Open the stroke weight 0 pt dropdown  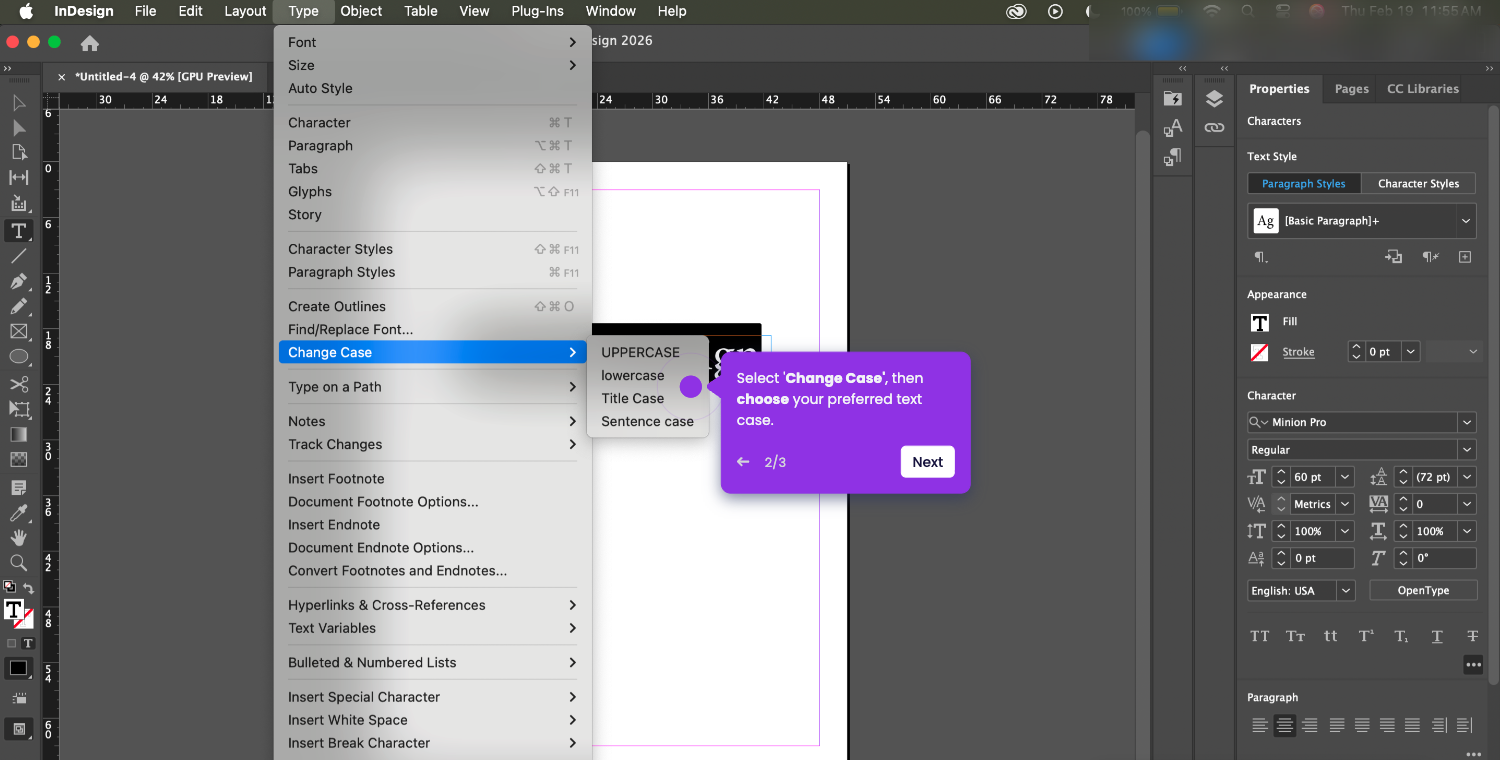(x=1411, y=352)
